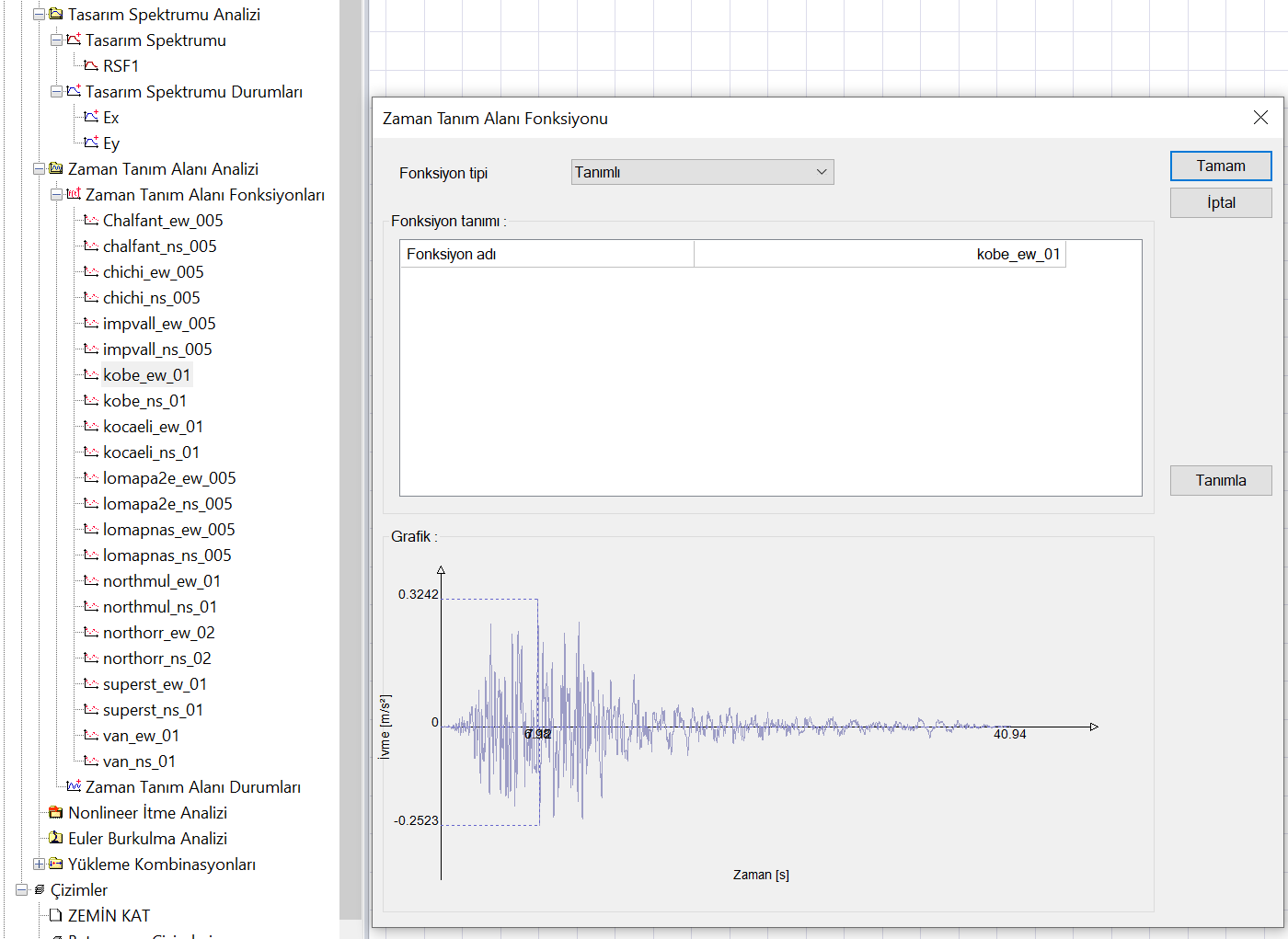The height and width of the screenshot is (939, 1288).
Task: Edit the Fonksiyon adı value kobe_ew_01
Action: tap(880, 254)
